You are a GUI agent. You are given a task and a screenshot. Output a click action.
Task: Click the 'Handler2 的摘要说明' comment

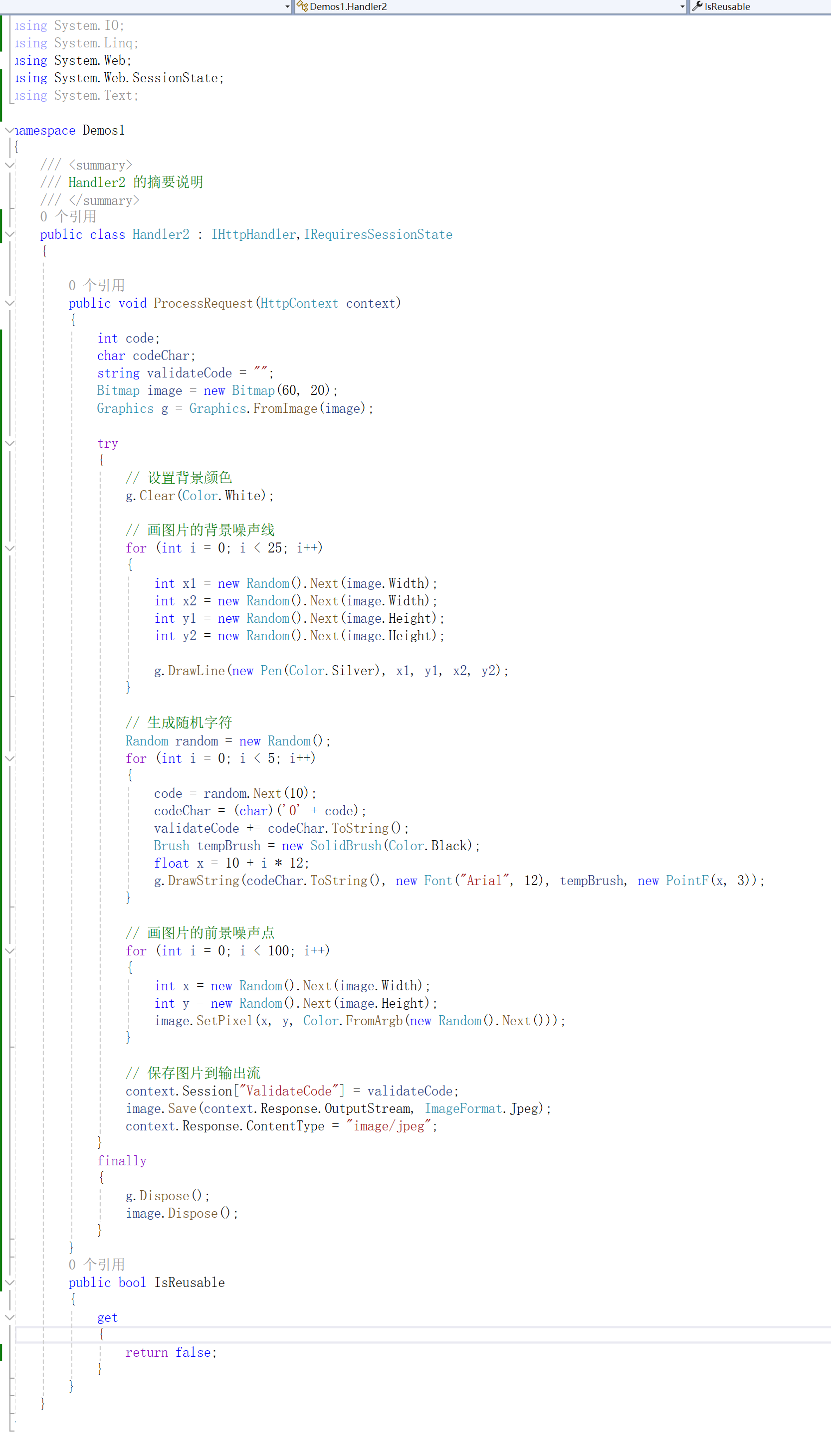(x=136, y=182)
